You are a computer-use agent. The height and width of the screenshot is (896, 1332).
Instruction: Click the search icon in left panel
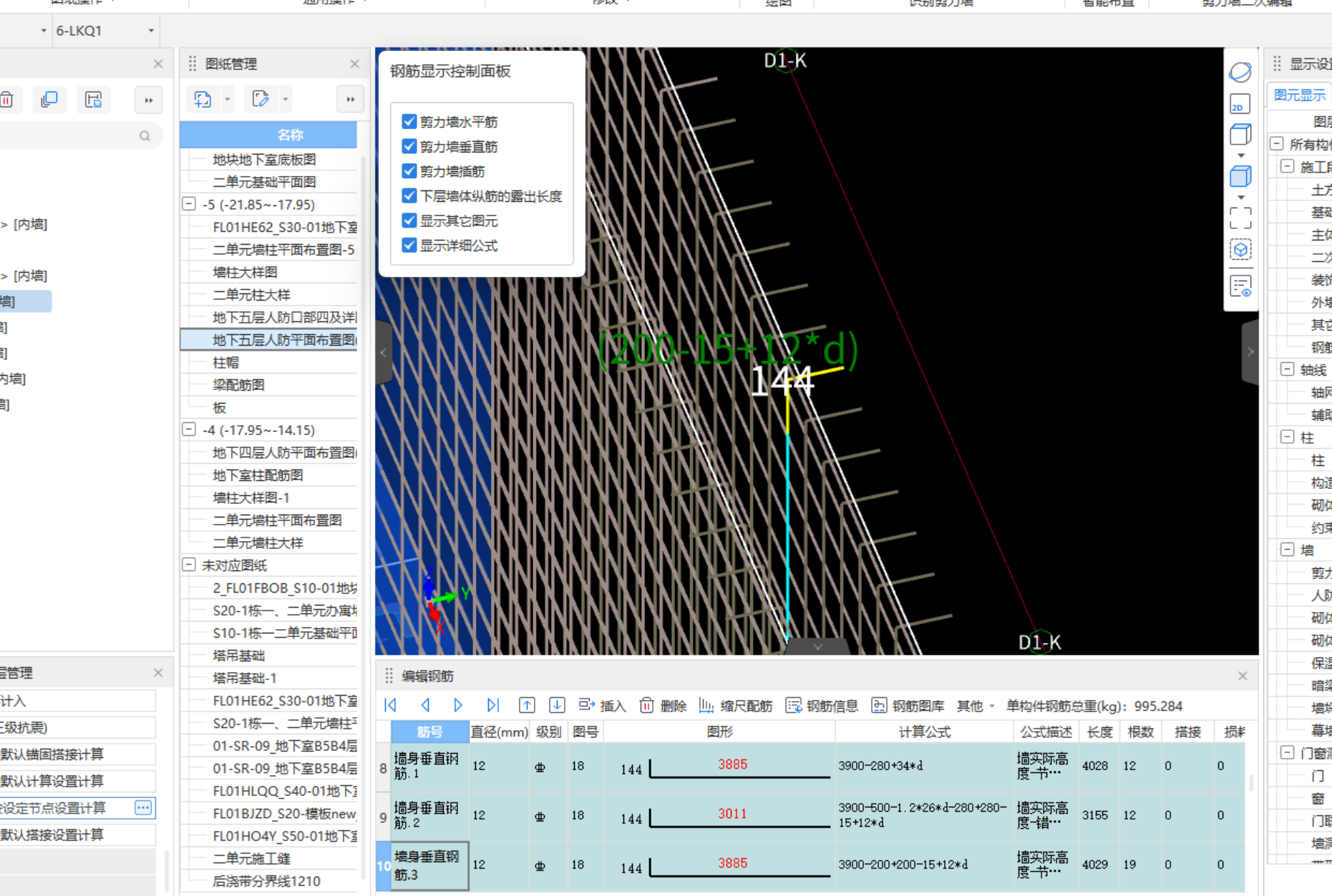click(x=145, y=136)
